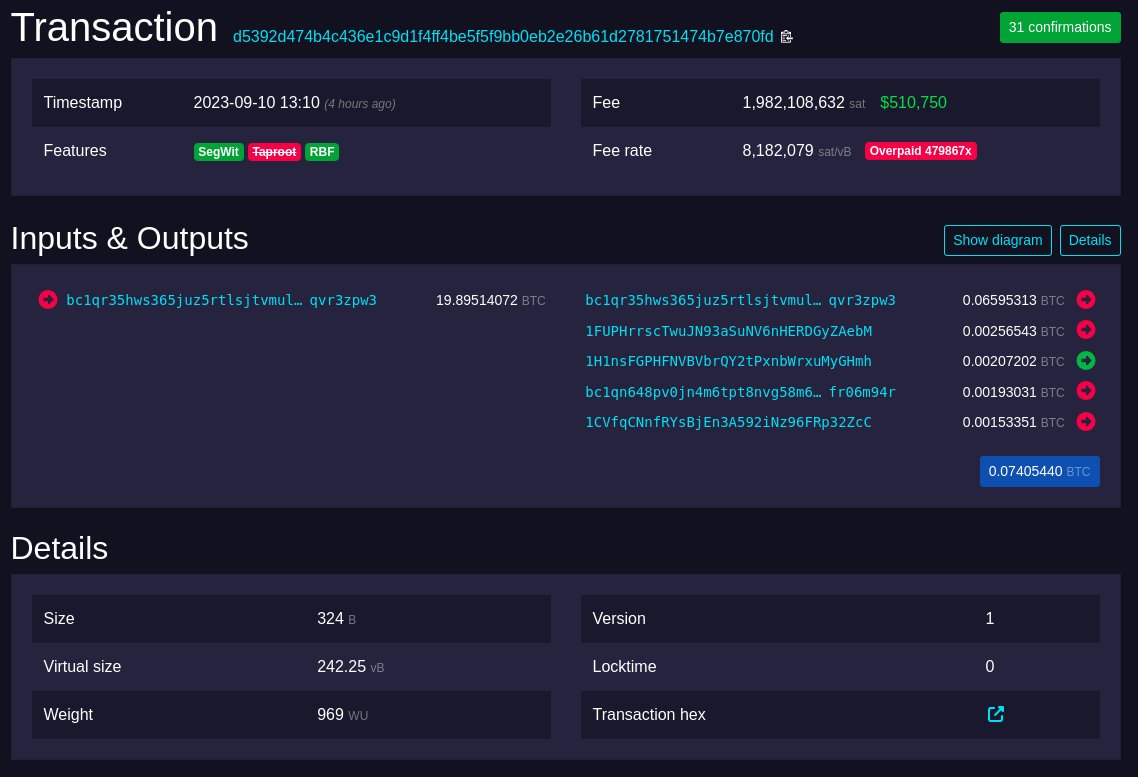Click the SegWit feature badge
Image resolution: width=1138 pixels, height=777 pixels.
[x=218, y=152]
